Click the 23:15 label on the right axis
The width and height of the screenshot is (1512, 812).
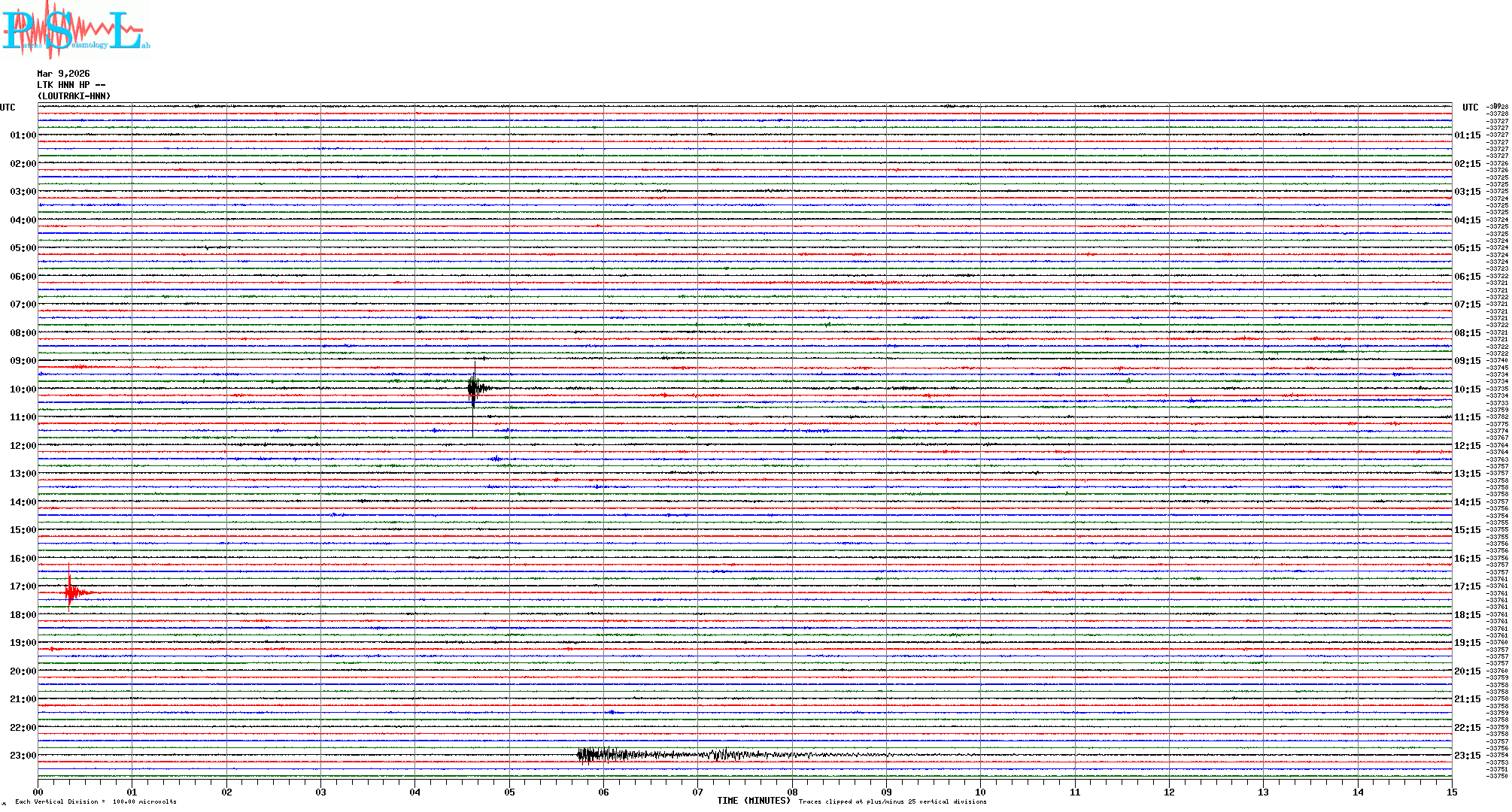(1467, 756)
